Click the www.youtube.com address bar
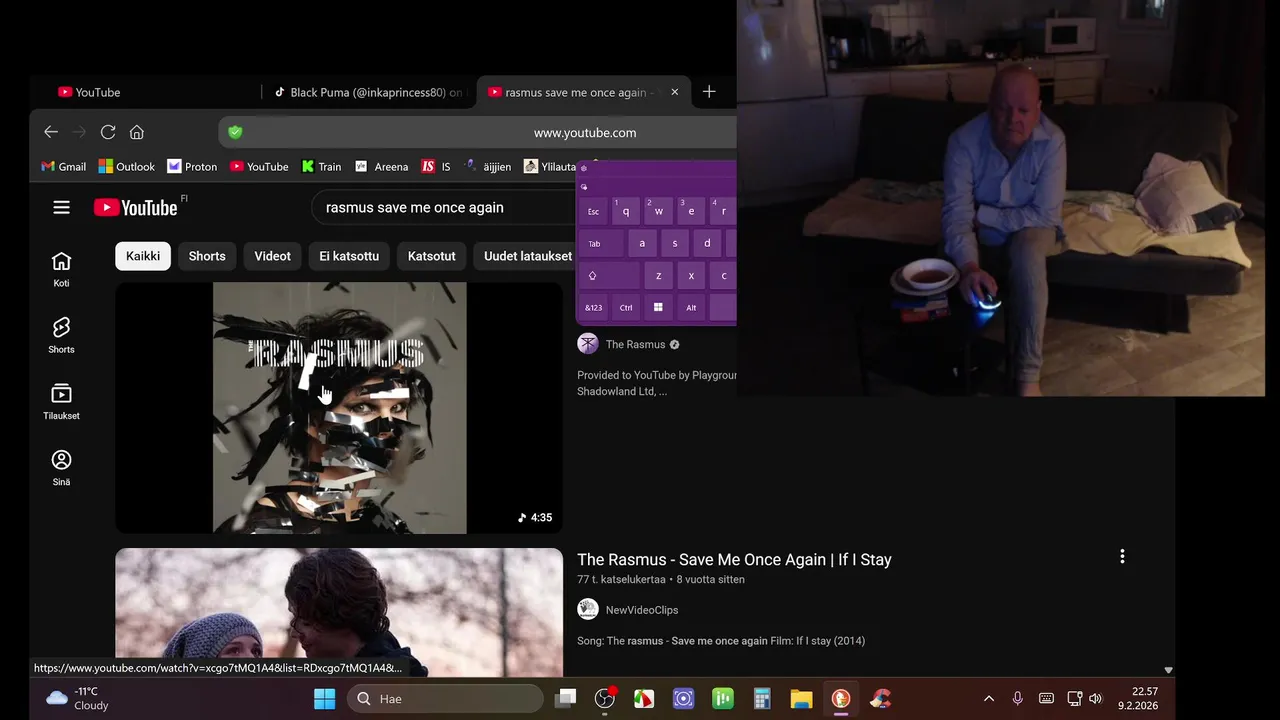The image size is (1280, 720). click(585, 132)
